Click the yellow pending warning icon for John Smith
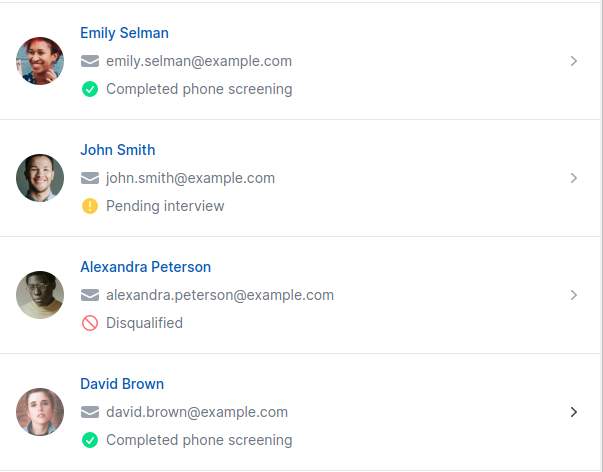The image size is (603, 472). [90, 206]
